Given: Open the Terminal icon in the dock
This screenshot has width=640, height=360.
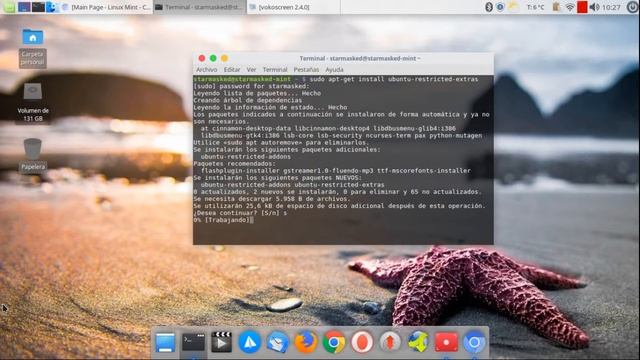Looking at the screenshot, I should click(193, 342).
